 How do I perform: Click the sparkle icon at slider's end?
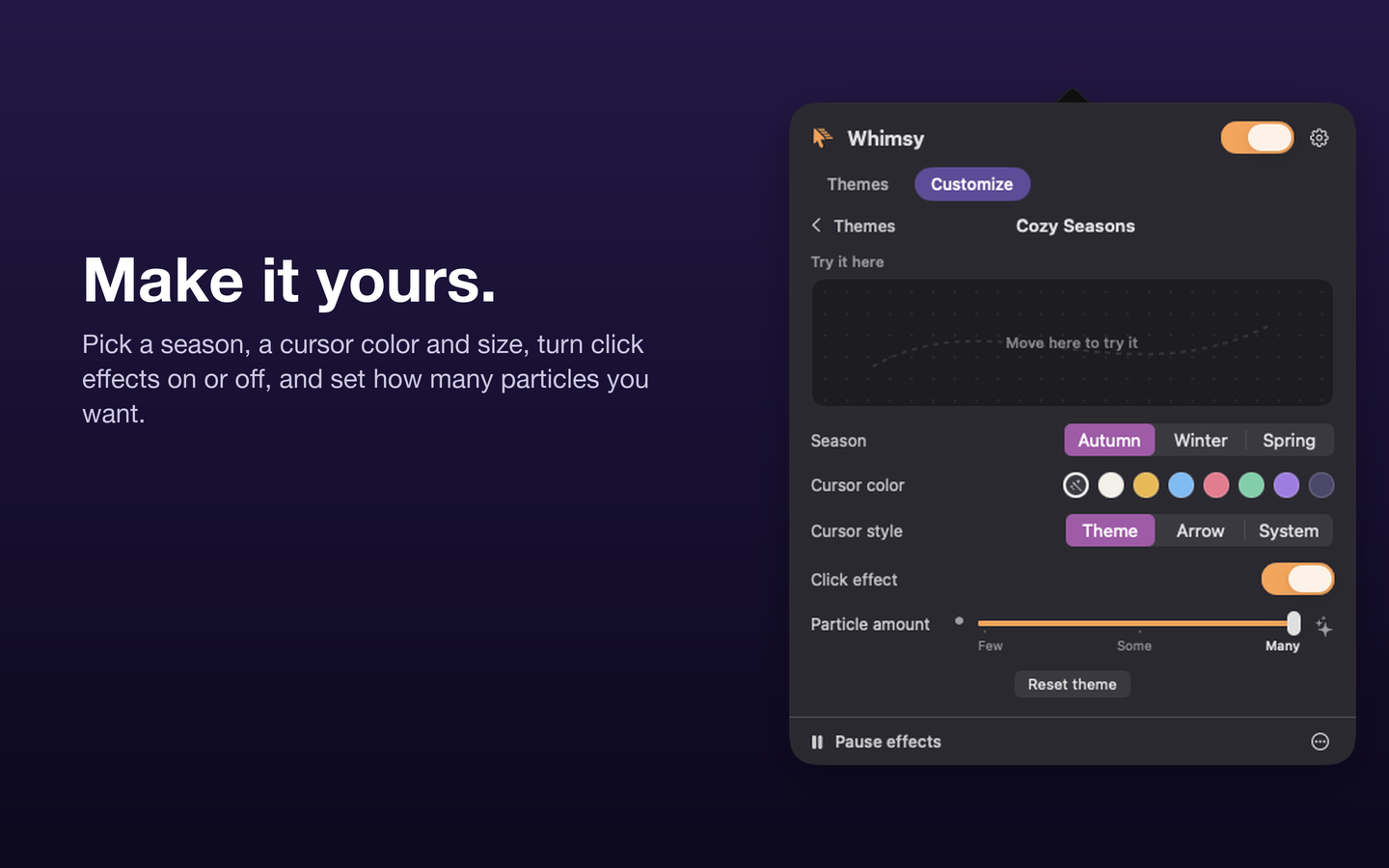[1323, 626]
